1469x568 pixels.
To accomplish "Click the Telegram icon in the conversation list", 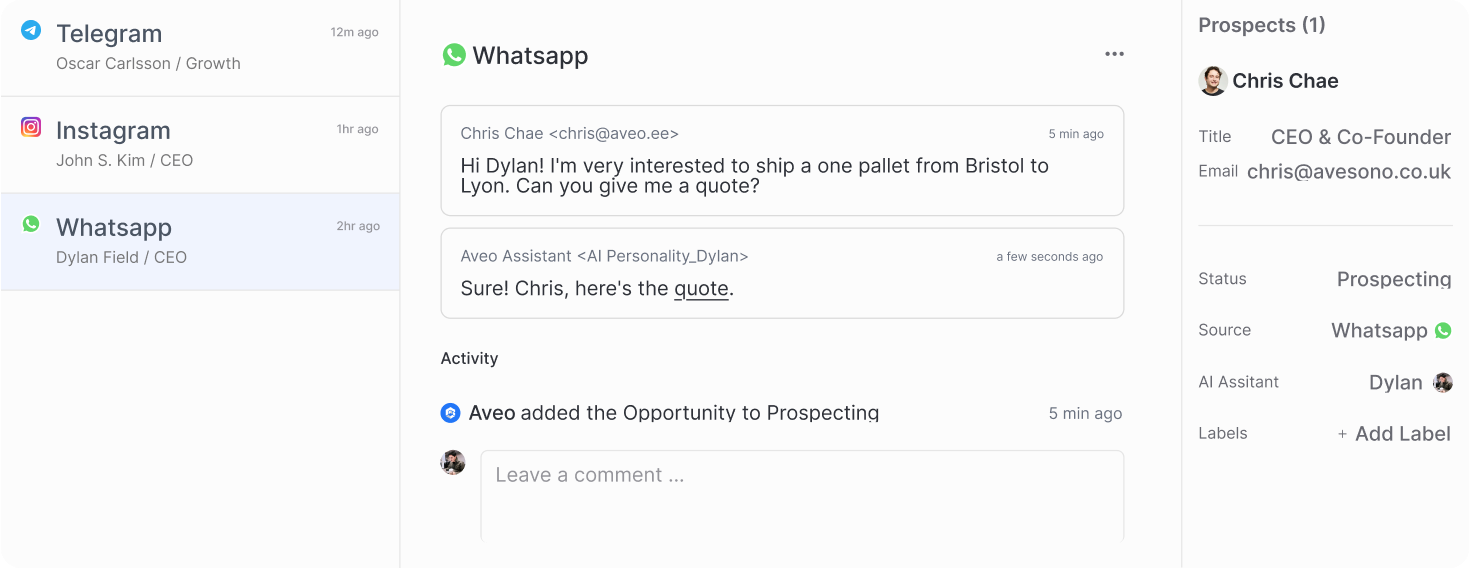I will [x=31, y=30].
